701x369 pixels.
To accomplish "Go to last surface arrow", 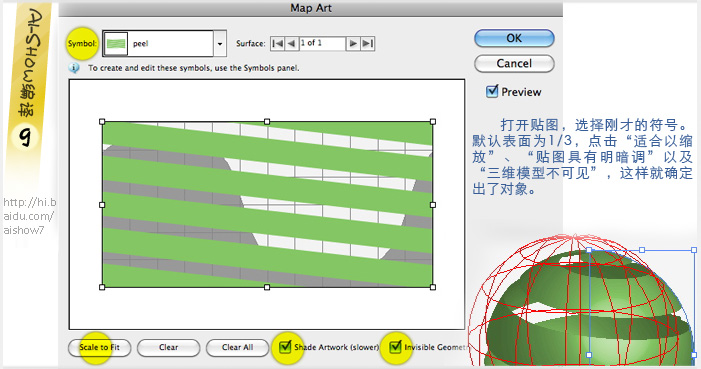I will (367, 43).
